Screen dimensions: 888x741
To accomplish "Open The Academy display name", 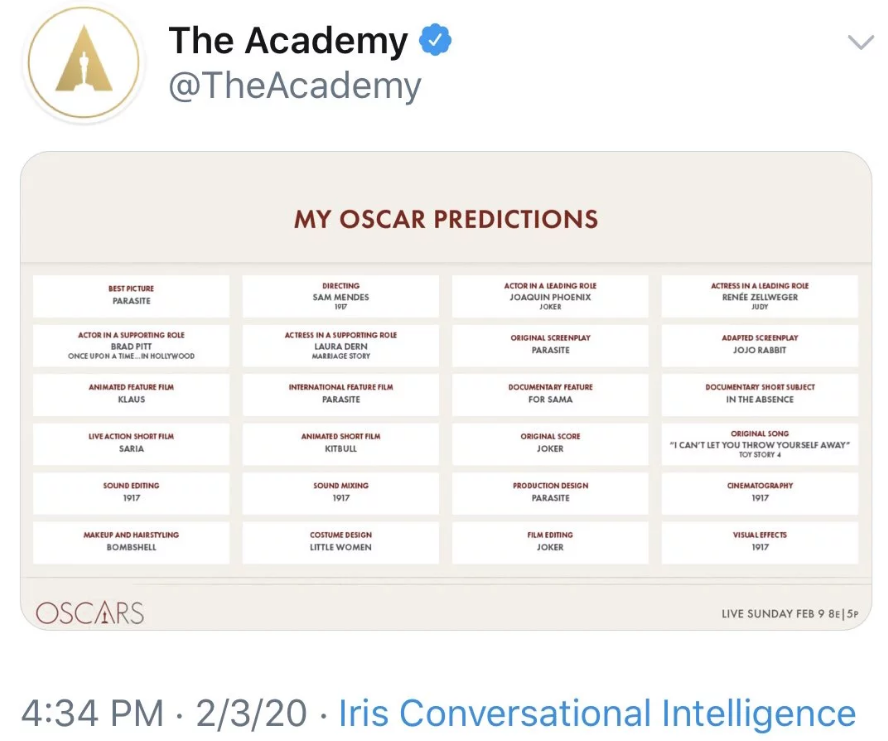I will [288, 40].
